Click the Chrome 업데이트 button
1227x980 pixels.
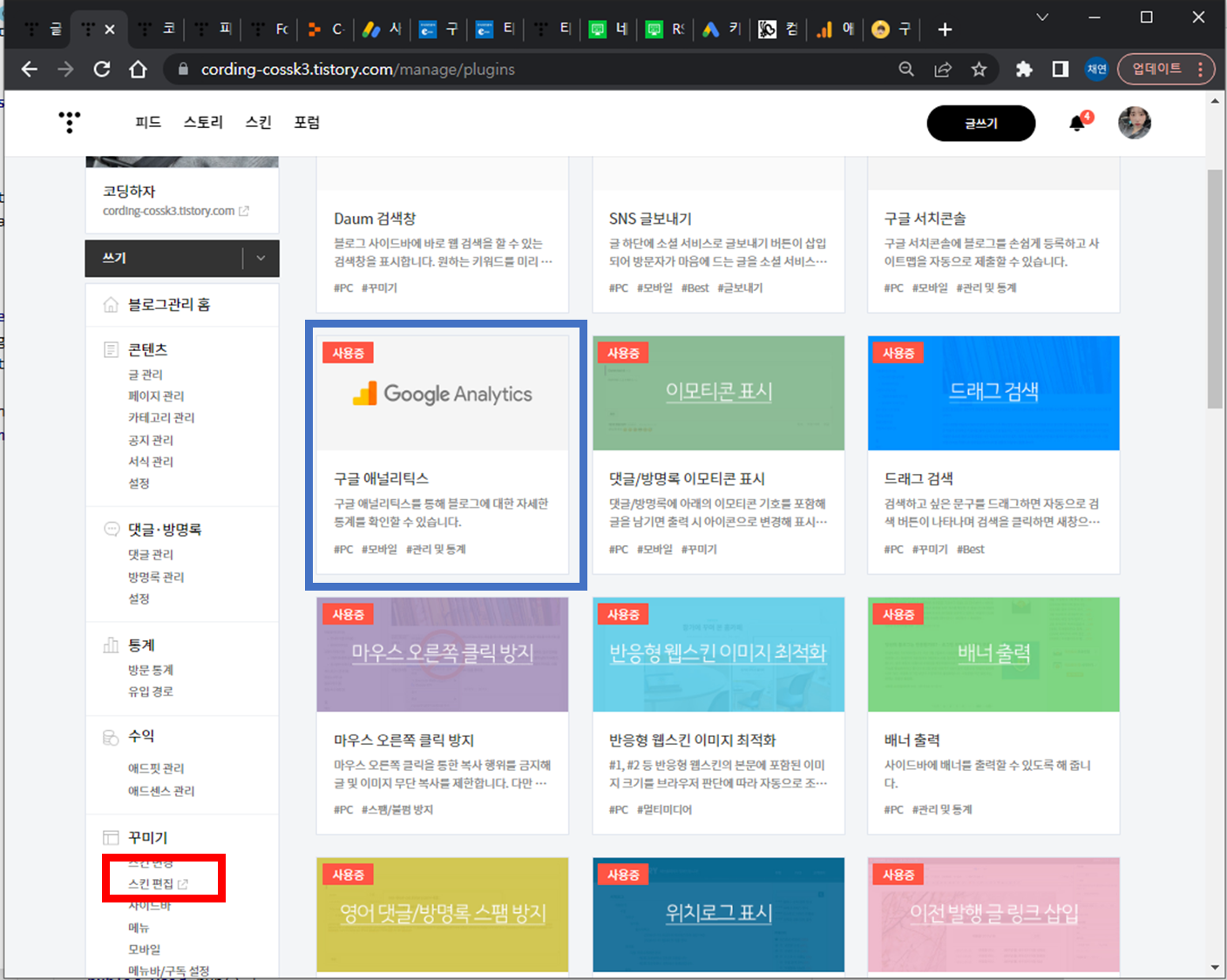point(1156,69)
